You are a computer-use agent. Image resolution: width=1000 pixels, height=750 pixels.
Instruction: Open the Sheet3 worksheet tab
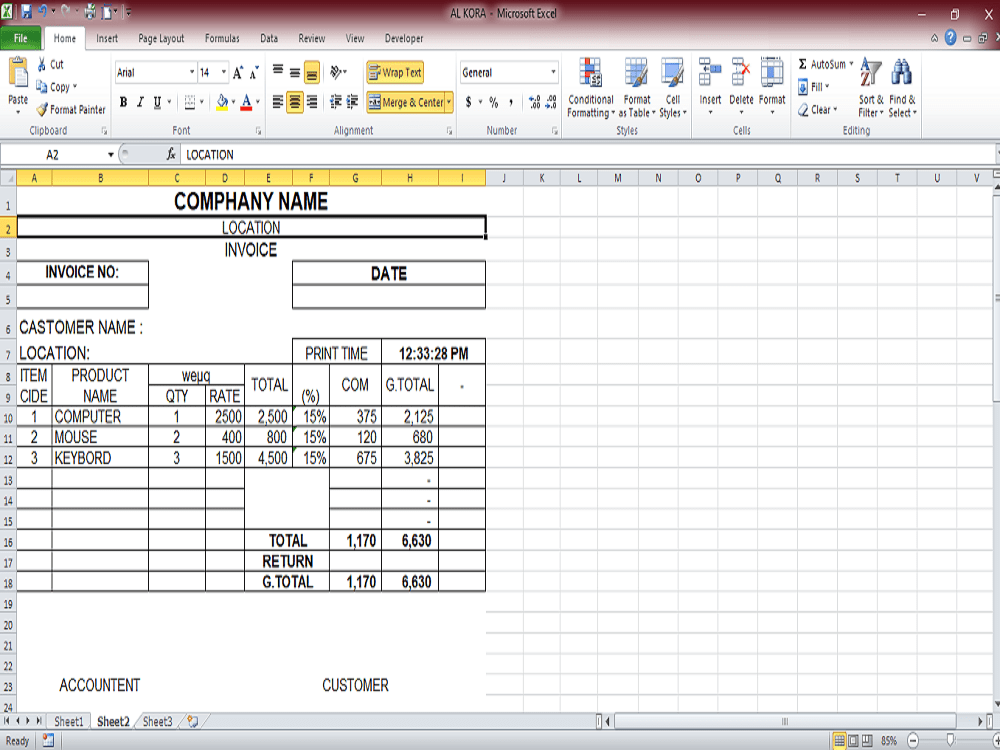[157, 721]
